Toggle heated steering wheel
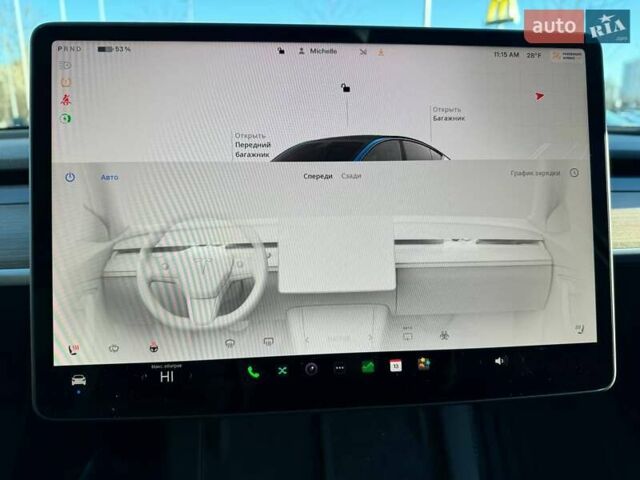This screenshot has width=640, height=480. (153, 347)
